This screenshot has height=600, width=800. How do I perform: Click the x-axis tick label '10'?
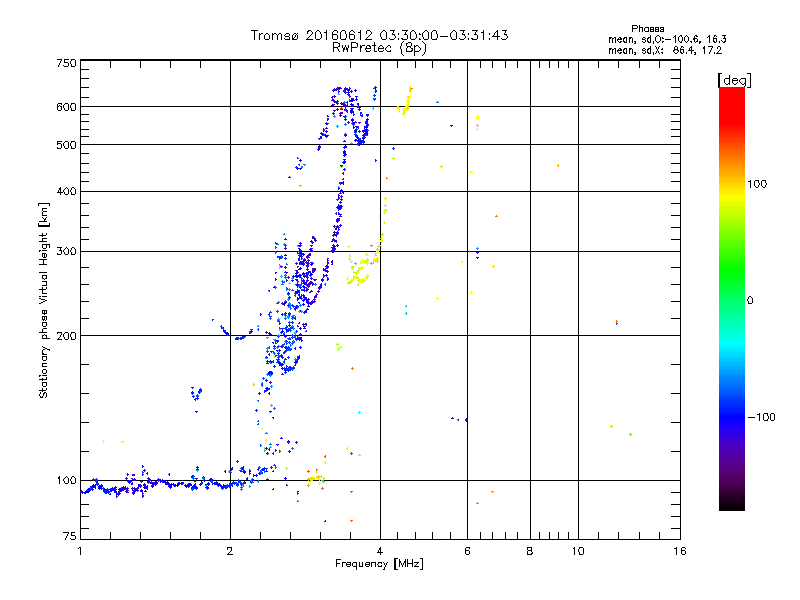click(578, 551)
